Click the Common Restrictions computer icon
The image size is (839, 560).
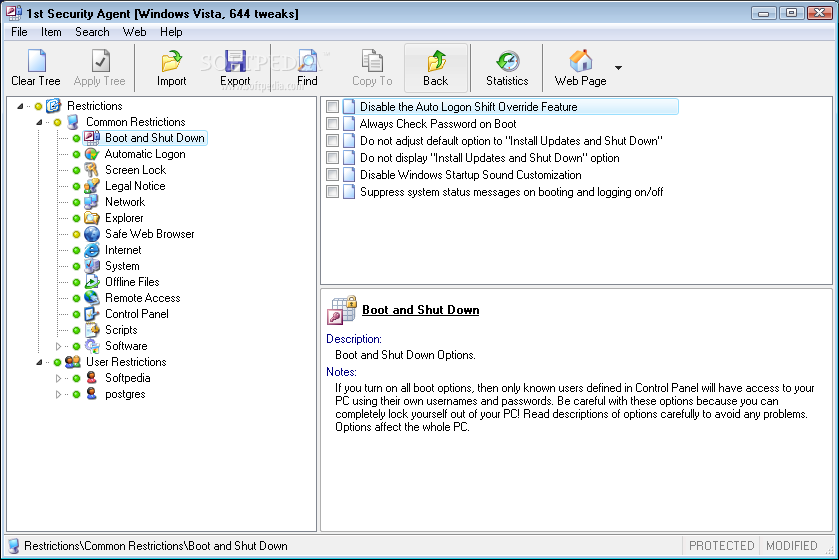pos(73,122)
